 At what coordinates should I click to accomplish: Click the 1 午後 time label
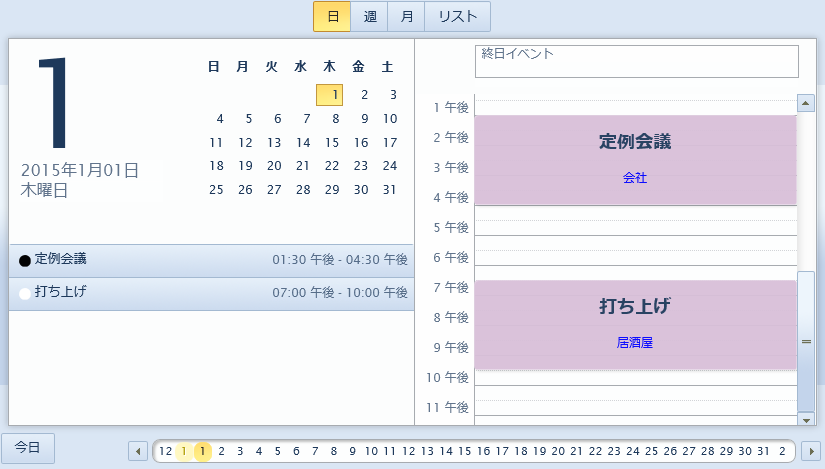pos(451,107)
